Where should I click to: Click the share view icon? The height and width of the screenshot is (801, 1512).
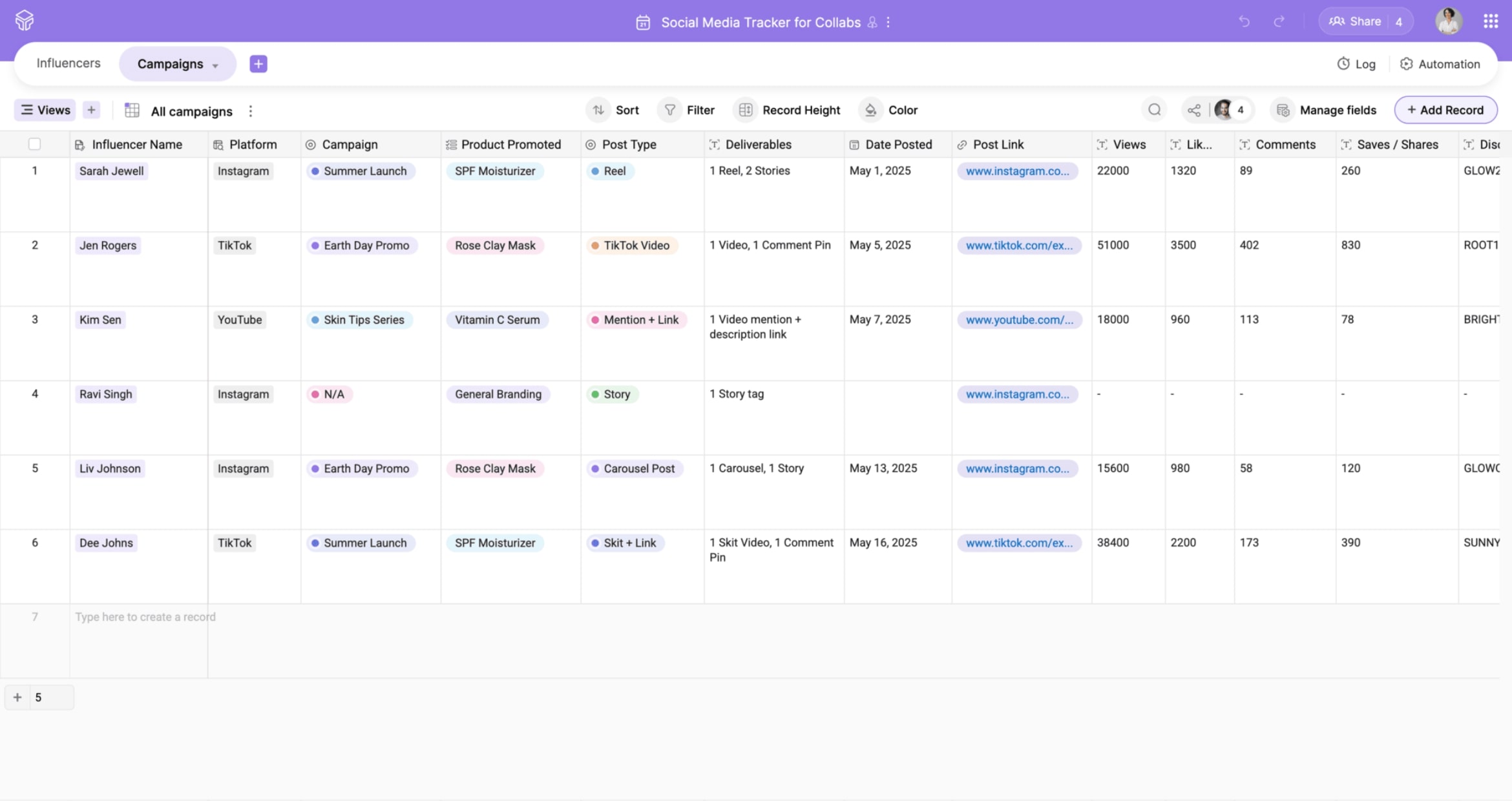click(1194, 110)
